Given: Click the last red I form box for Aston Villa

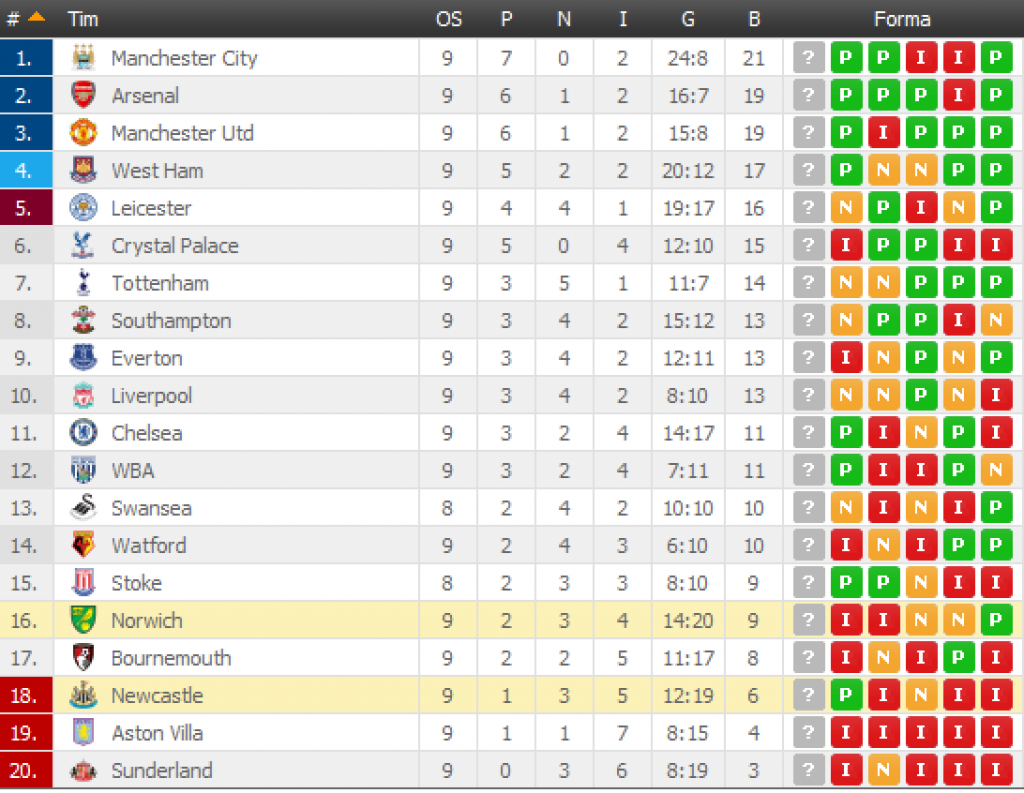Looking at the screenshot, I should point(996,733).
